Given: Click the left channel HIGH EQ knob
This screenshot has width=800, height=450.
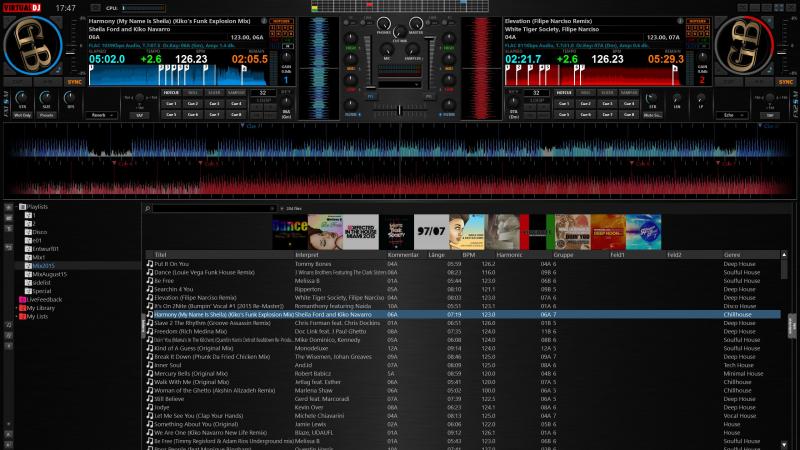Looking at the screenshot, I should 351,38.
